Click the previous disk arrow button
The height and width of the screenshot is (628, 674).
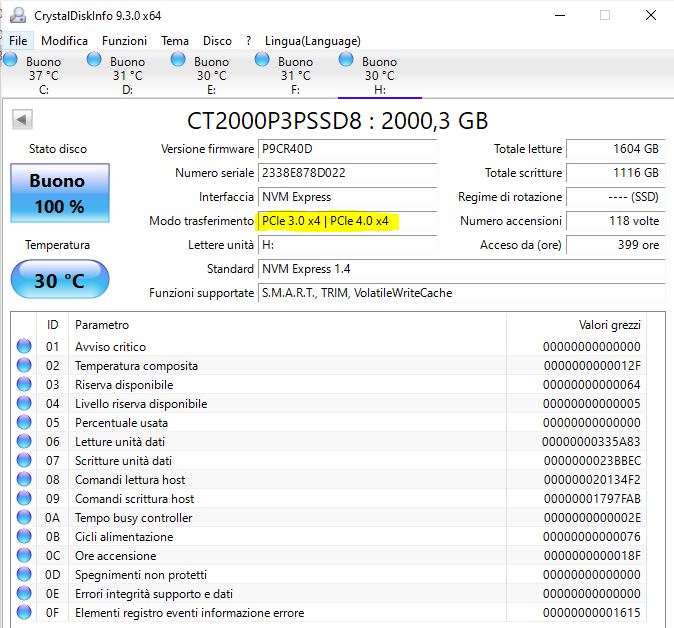[22, 119]
